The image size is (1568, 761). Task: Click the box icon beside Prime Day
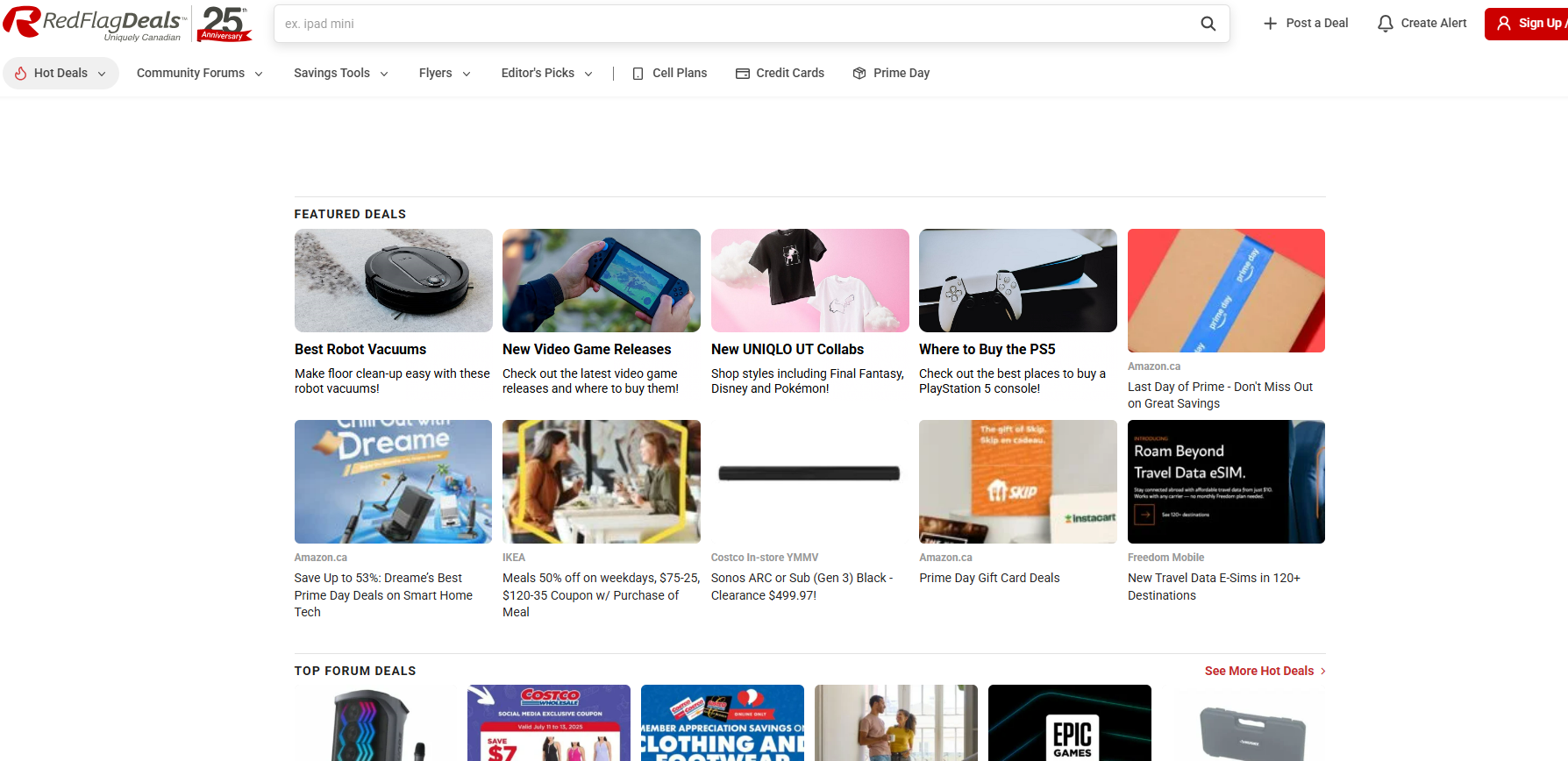[x=859, y=74]
